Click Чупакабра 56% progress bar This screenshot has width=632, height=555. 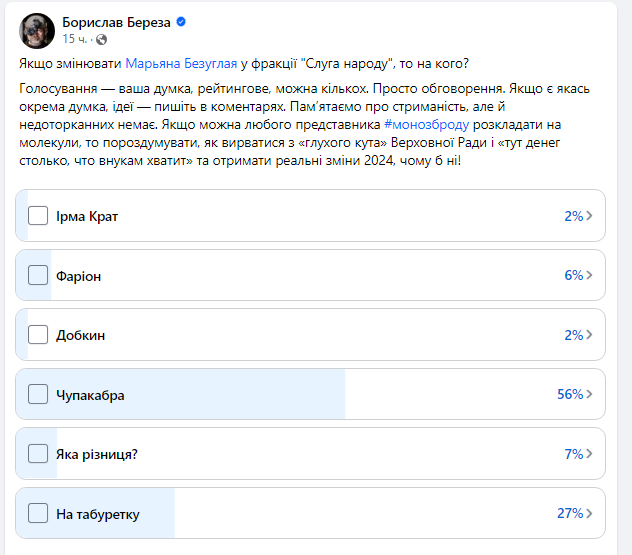pyautogui.click(x=300, y=394)
